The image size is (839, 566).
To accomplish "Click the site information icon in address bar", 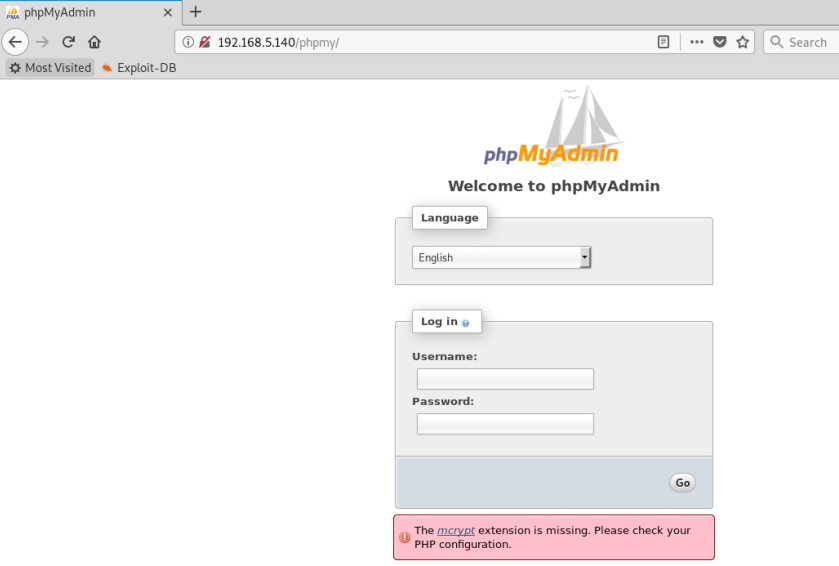I will (x=188, y=42).
